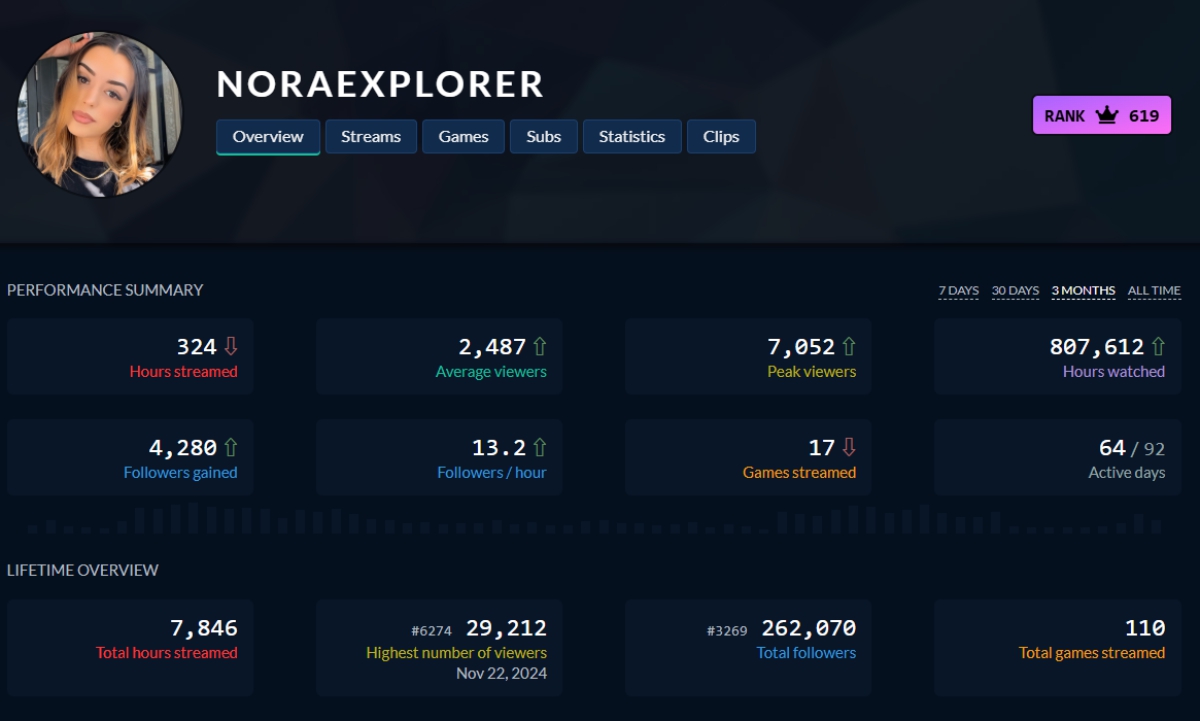
Task: Click the streamer profile picture
Action: pyautogui.click(x=100, y=114)
